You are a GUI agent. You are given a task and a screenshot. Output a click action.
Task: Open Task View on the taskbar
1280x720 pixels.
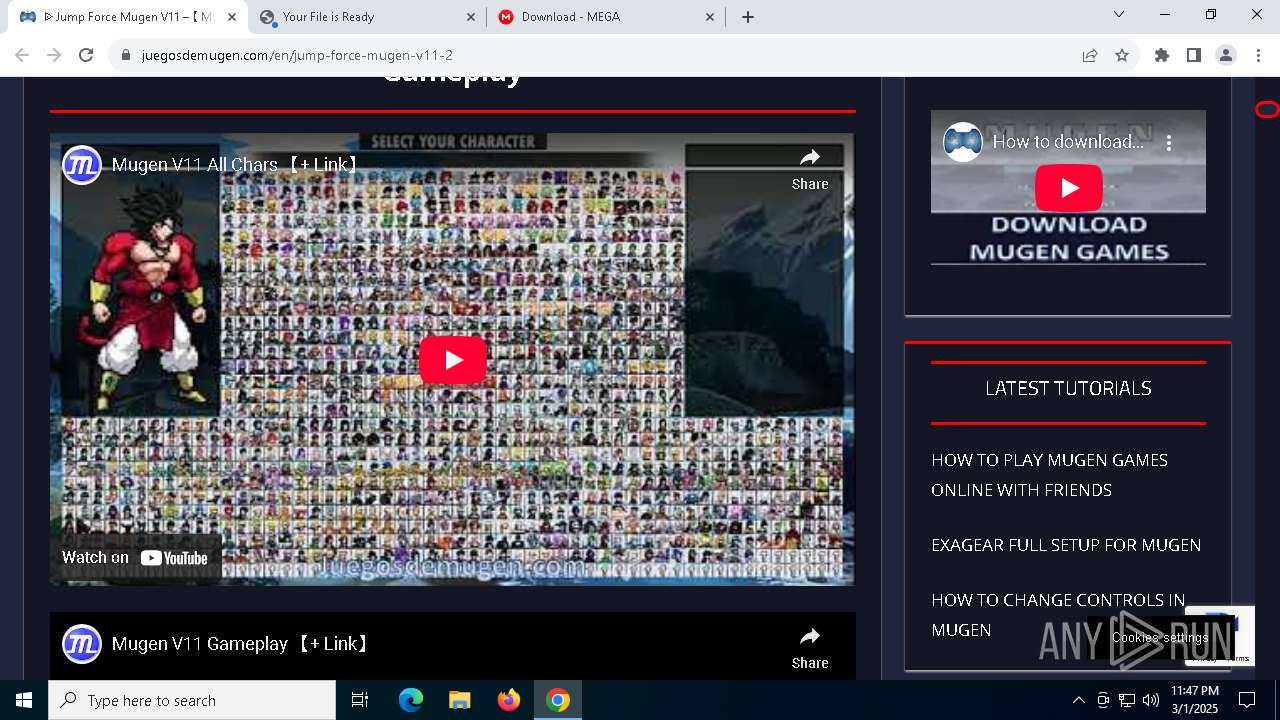click(360, 700)
